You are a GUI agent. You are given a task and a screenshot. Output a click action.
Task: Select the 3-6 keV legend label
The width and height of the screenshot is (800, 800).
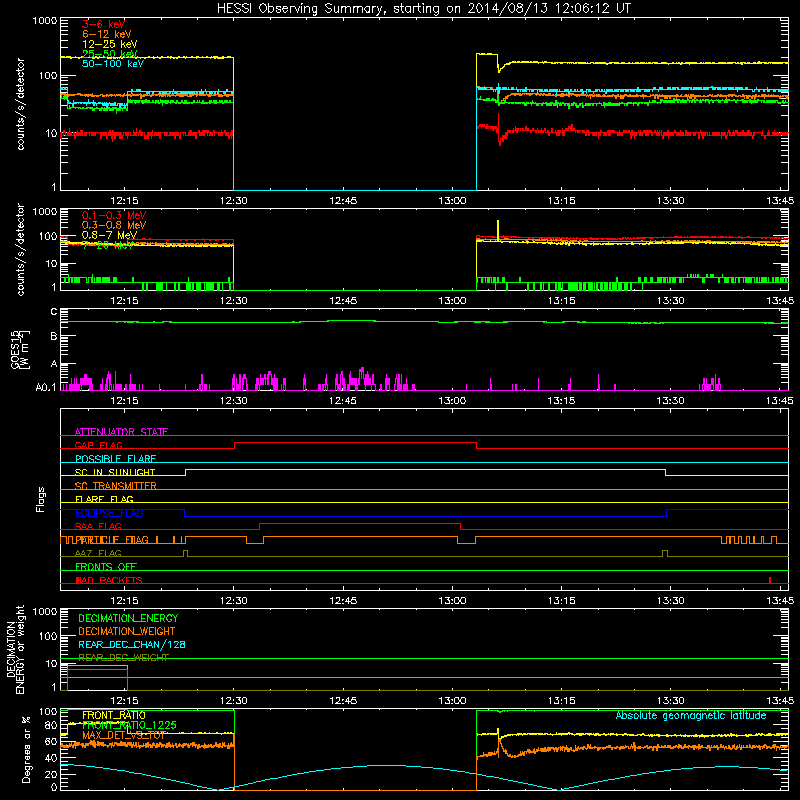(x=103, y=24)
